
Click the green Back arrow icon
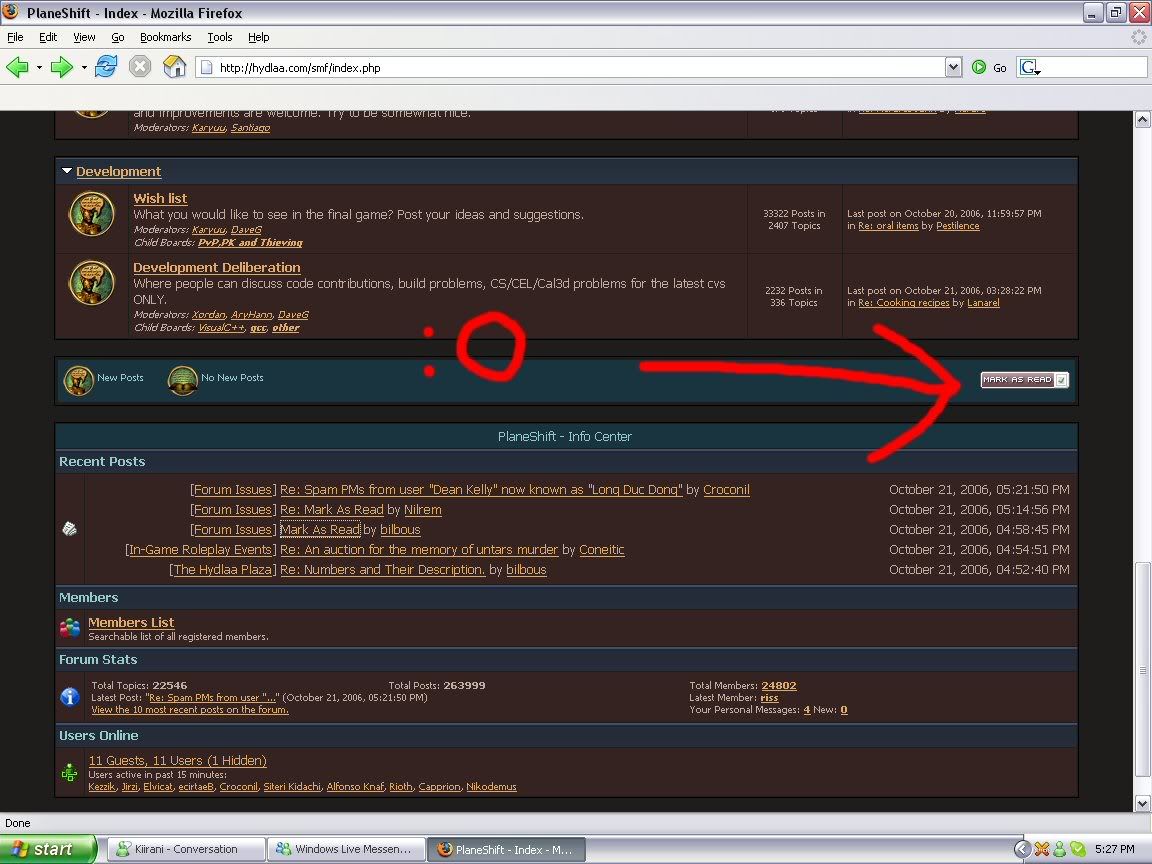pyautogui.click(x=17, y=67)
